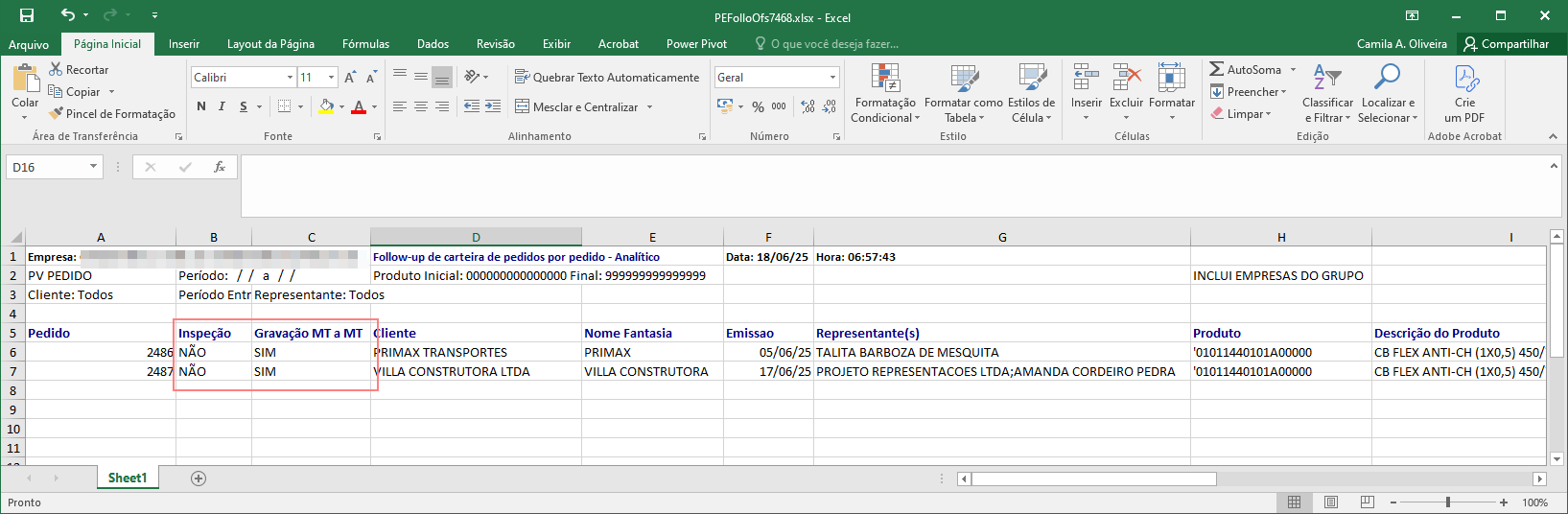Image resolution: width=1568 pixels, height=514 pixels.
Task: Open the Limpar menu
Action: coord(1240,114)
